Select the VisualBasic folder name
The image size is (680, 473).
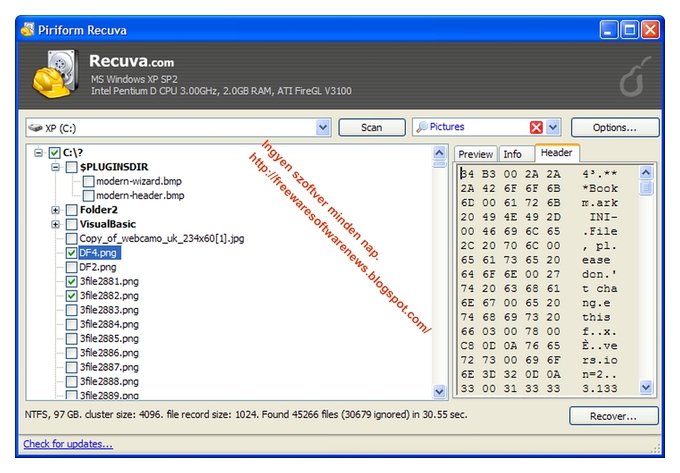click(108, 224)
